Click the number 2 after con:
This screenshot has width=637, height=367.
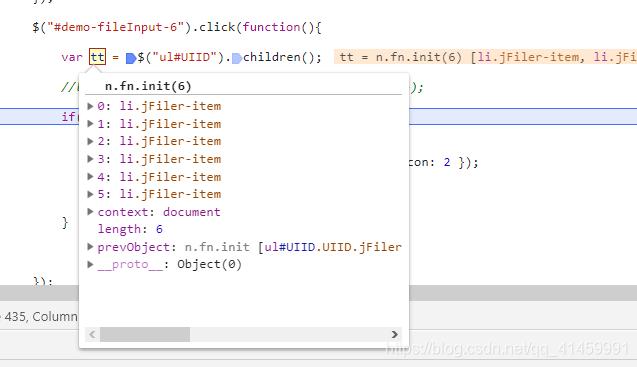(447, 162)
